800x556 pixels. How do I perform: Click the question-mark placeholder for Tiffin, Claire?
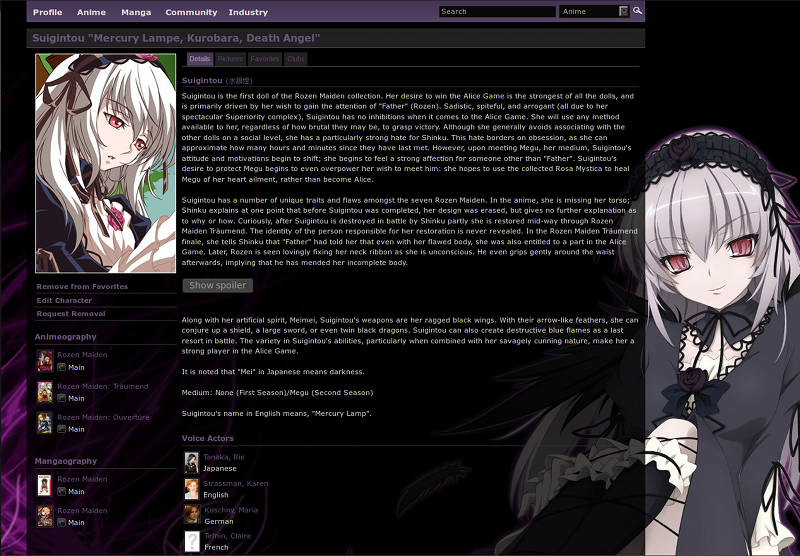[192, 541]
